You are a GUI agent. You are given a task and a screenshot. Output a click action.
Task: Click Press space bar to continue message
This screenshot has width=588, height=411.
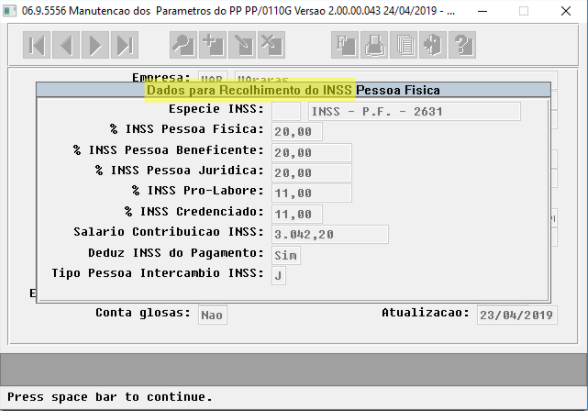110,397
